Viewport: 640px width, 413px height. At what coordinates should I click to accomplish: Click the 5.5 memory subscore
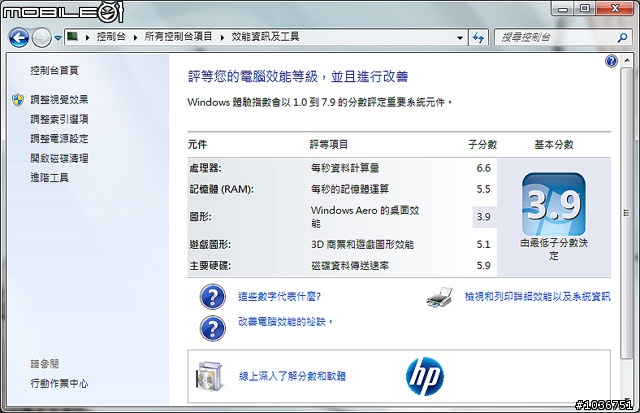coord(483,189)
